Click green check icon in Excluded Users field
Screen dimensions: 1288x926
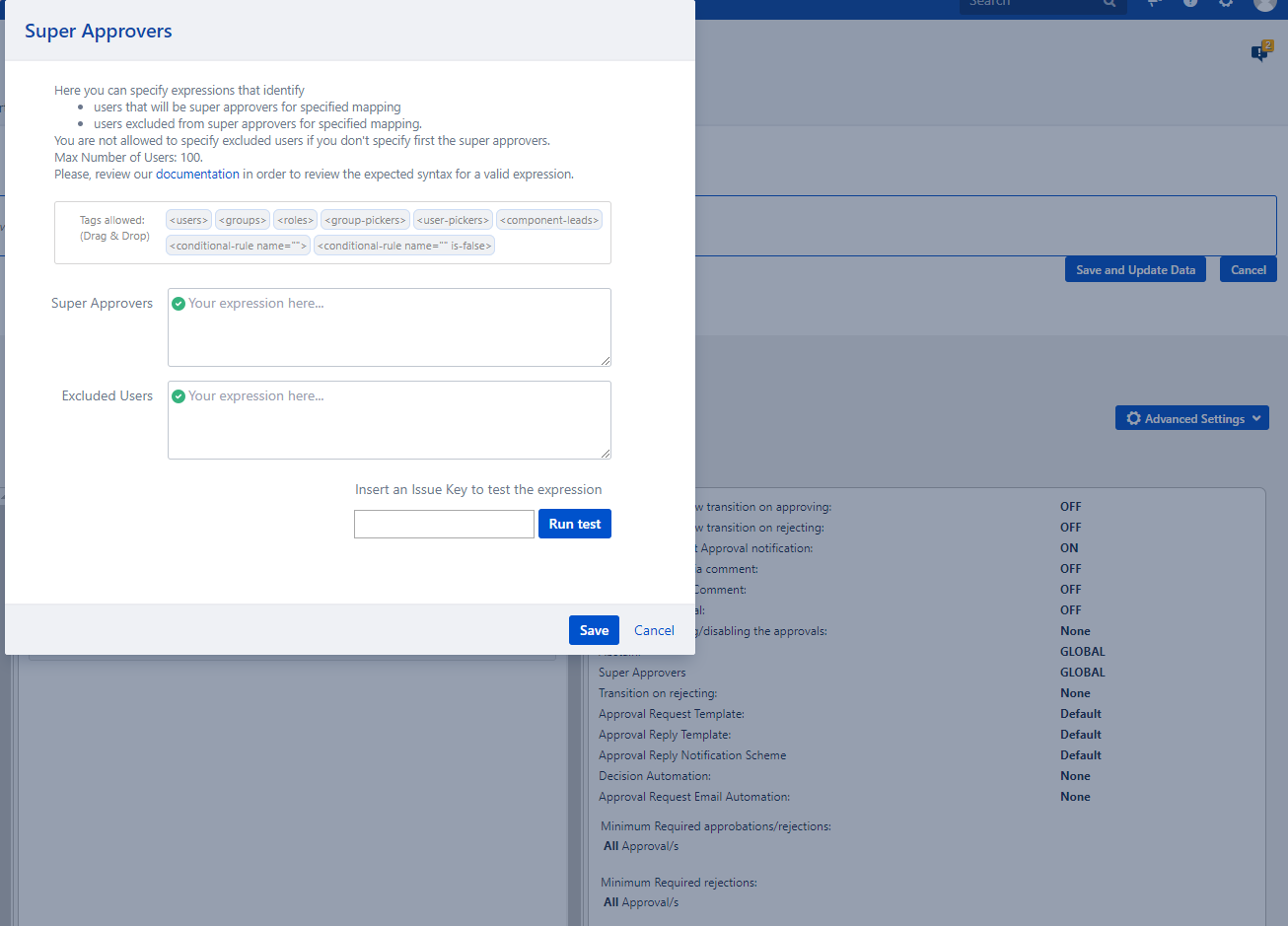click(179, 396)
